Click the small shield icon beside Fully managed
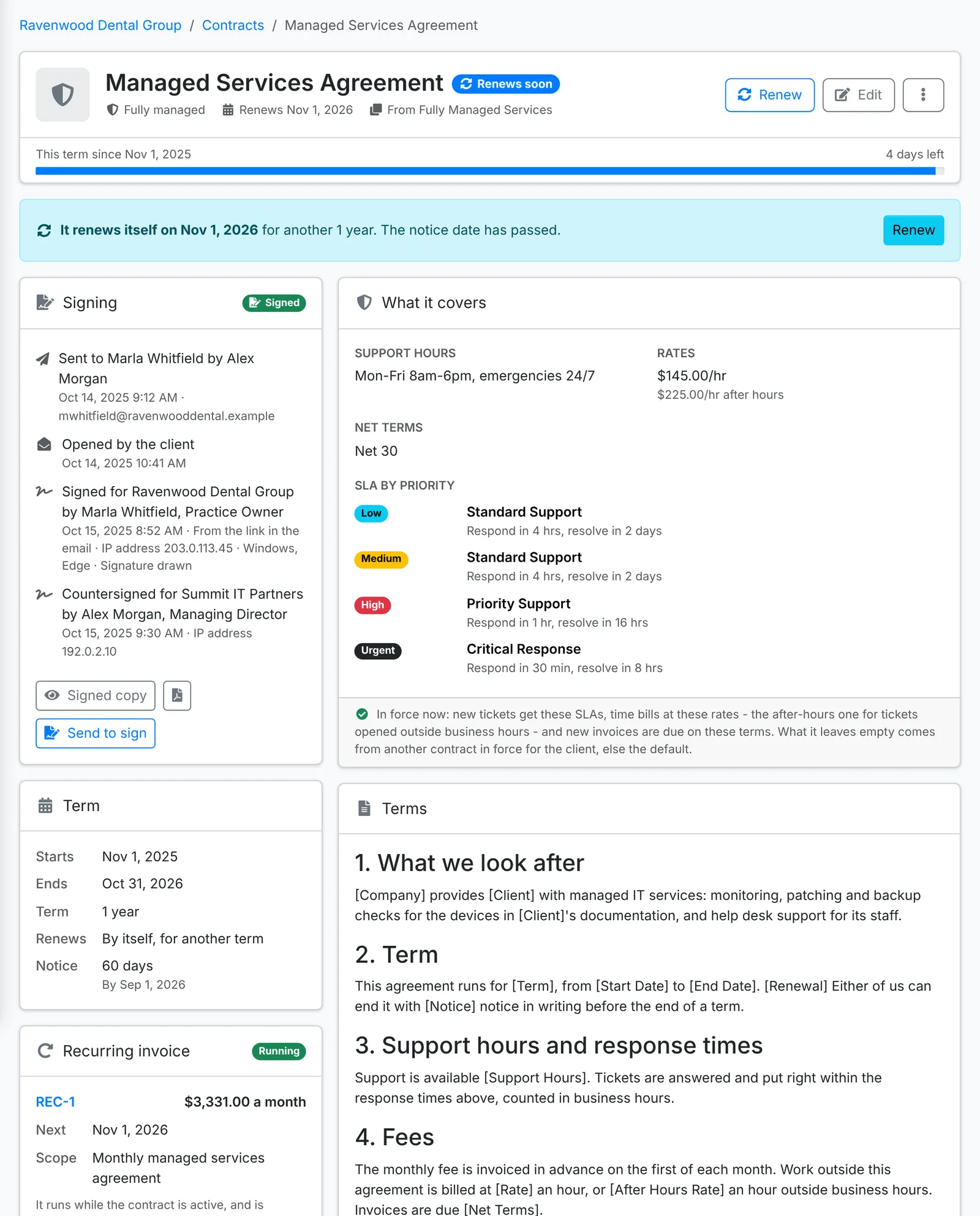 [x=113, y=110]
